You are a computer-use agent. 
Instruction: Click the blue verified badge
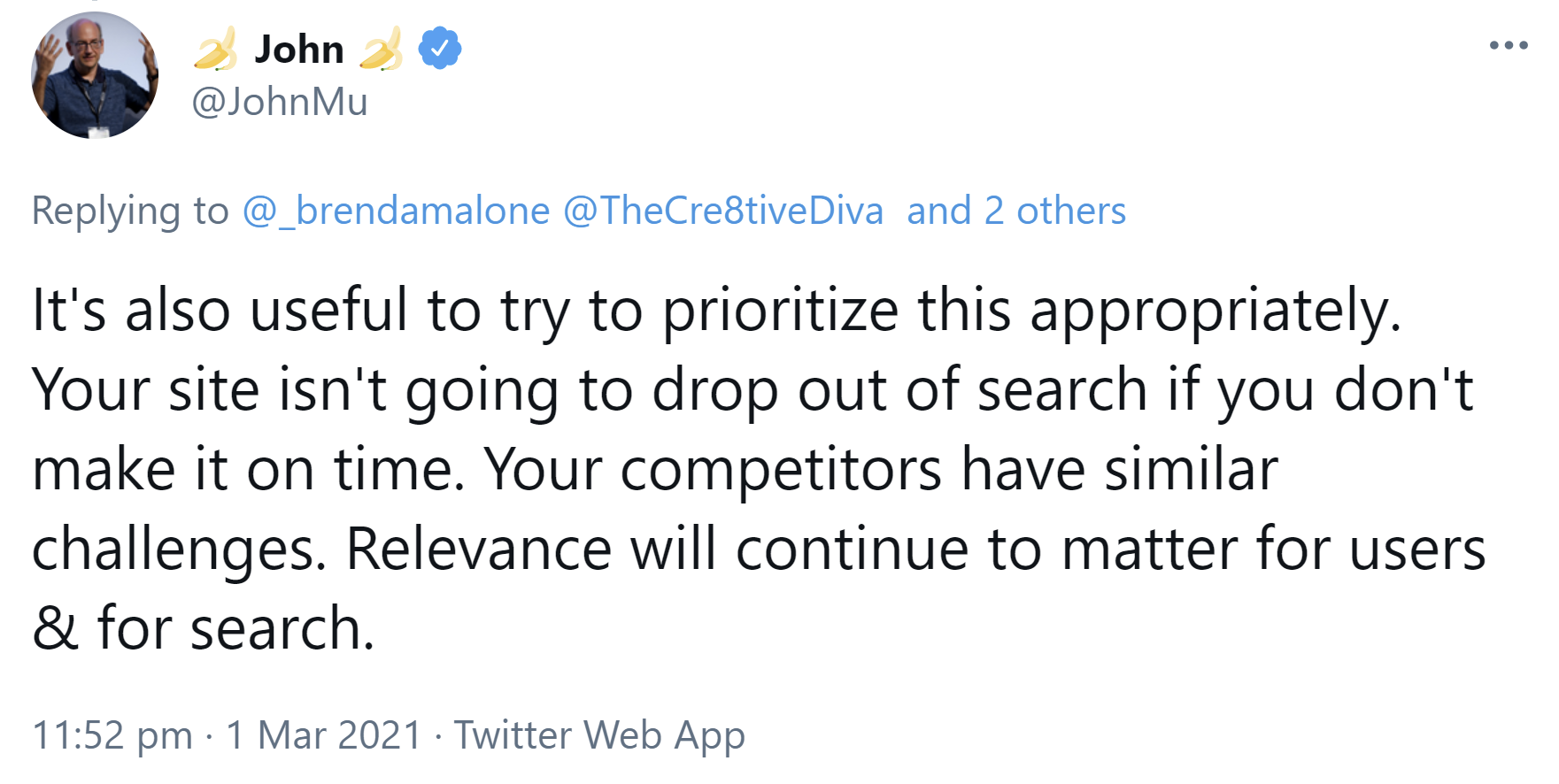[440, 49]
